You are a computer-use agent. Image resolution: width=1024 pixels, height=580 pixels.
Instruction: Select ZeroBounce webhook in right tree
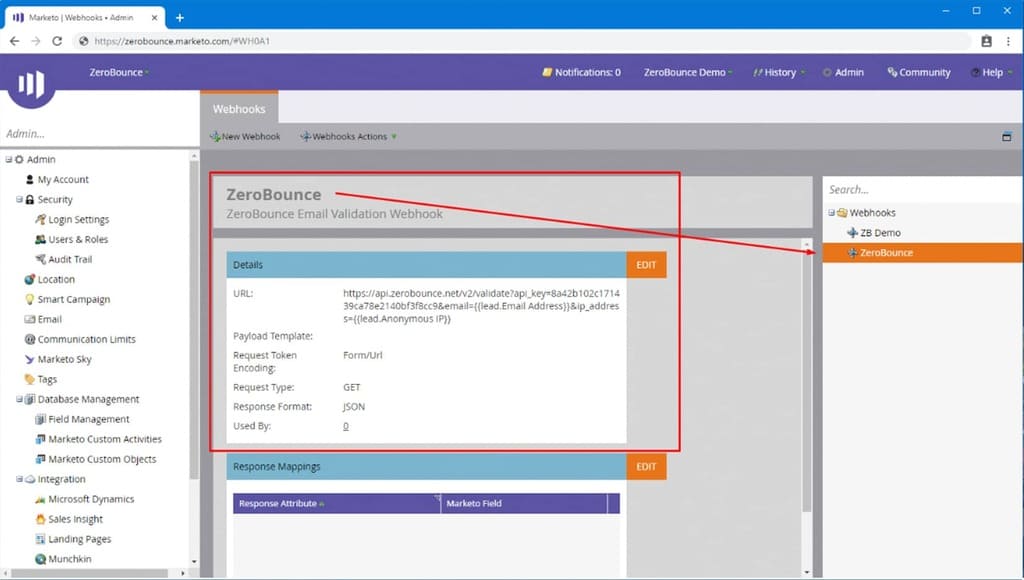(x=922, y=253)
